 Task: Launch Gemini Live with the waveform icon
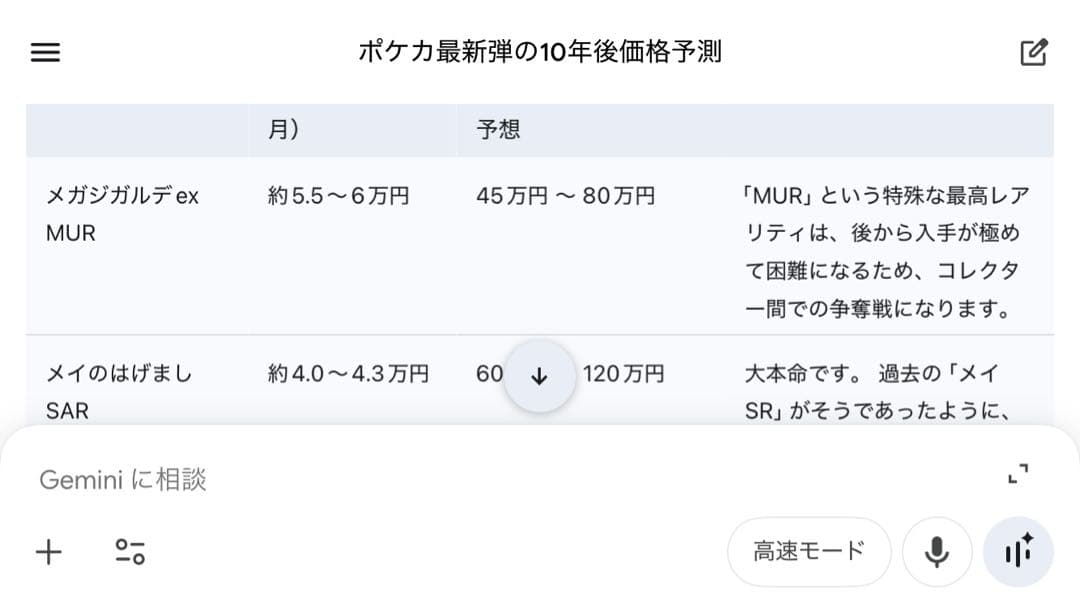click(1018, 551)
